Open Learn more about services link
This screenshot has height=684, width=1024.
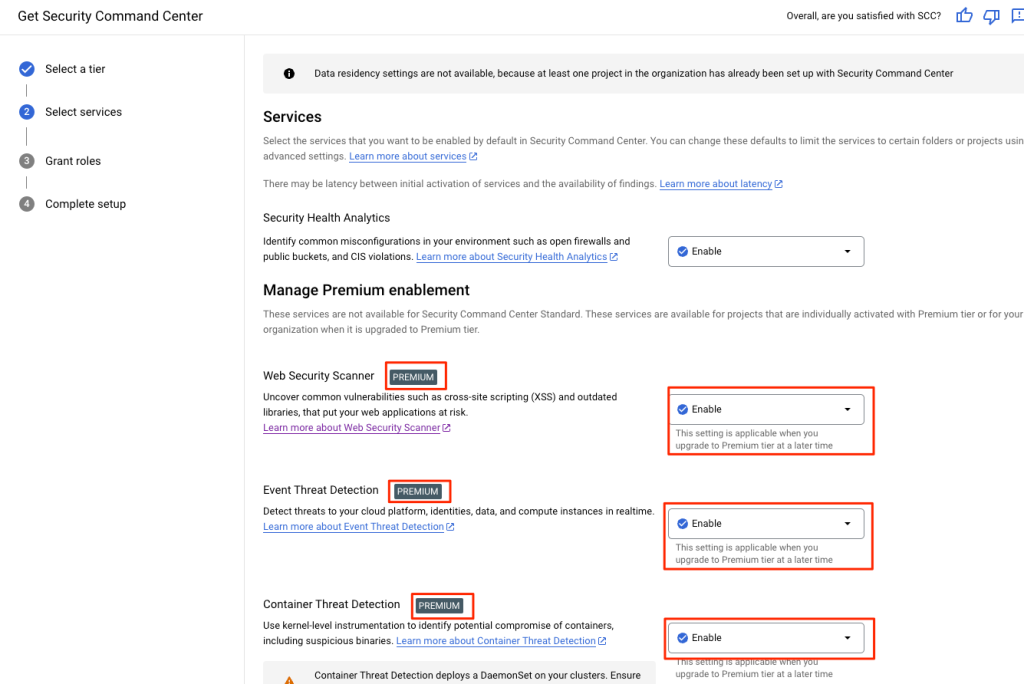(x=408, y=156)
